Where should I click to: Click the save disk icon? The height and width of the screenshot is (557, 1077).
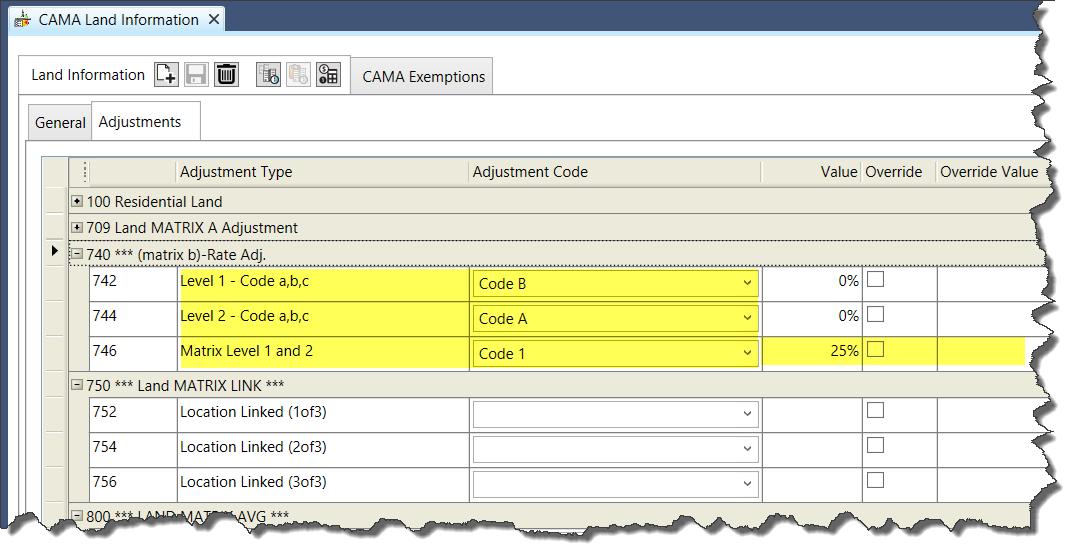[196, 75]
